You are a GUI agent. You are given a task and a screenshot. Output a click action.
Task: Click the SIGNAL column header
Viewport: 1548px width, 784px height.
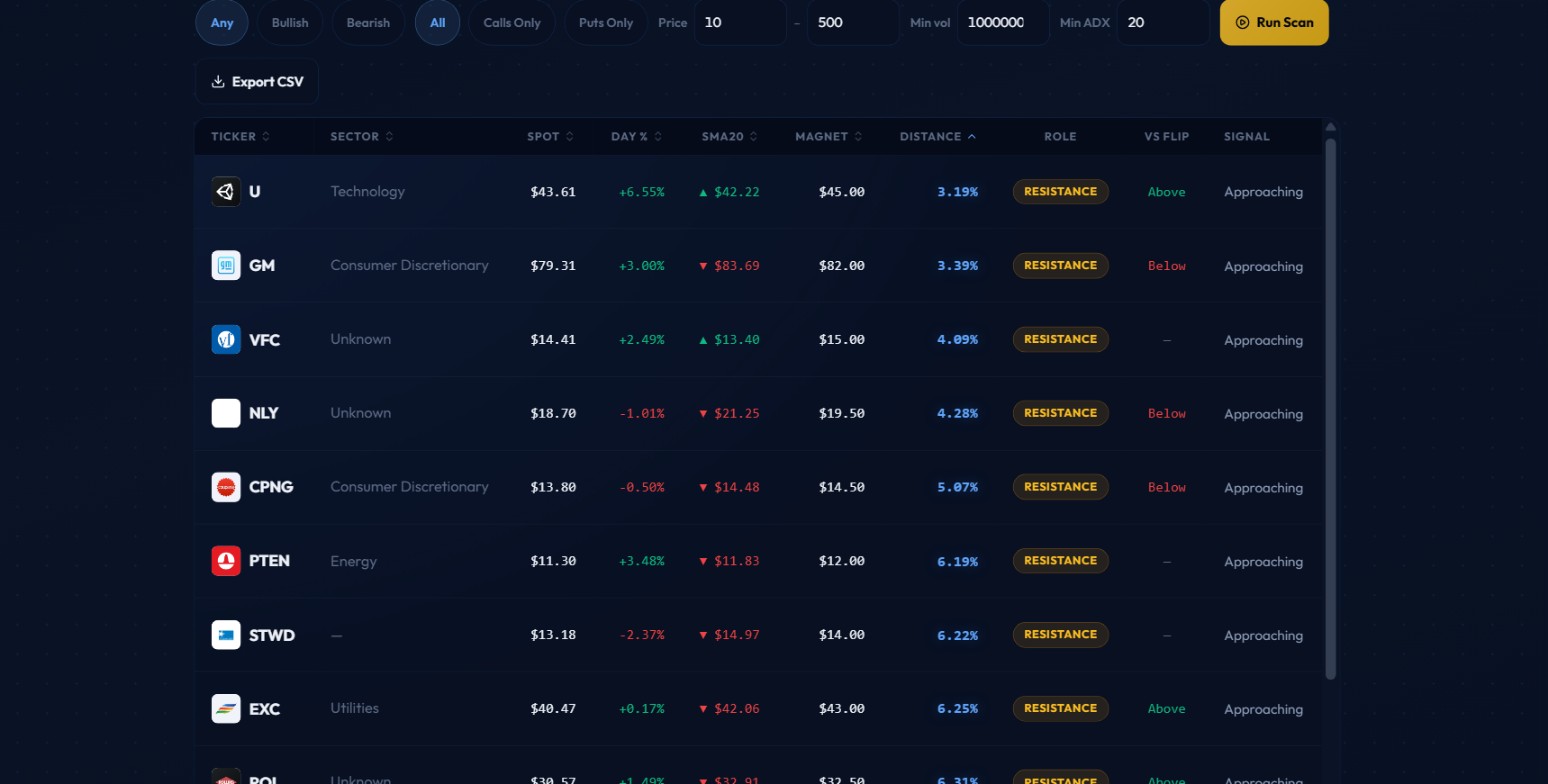[x=1246, y=136]
